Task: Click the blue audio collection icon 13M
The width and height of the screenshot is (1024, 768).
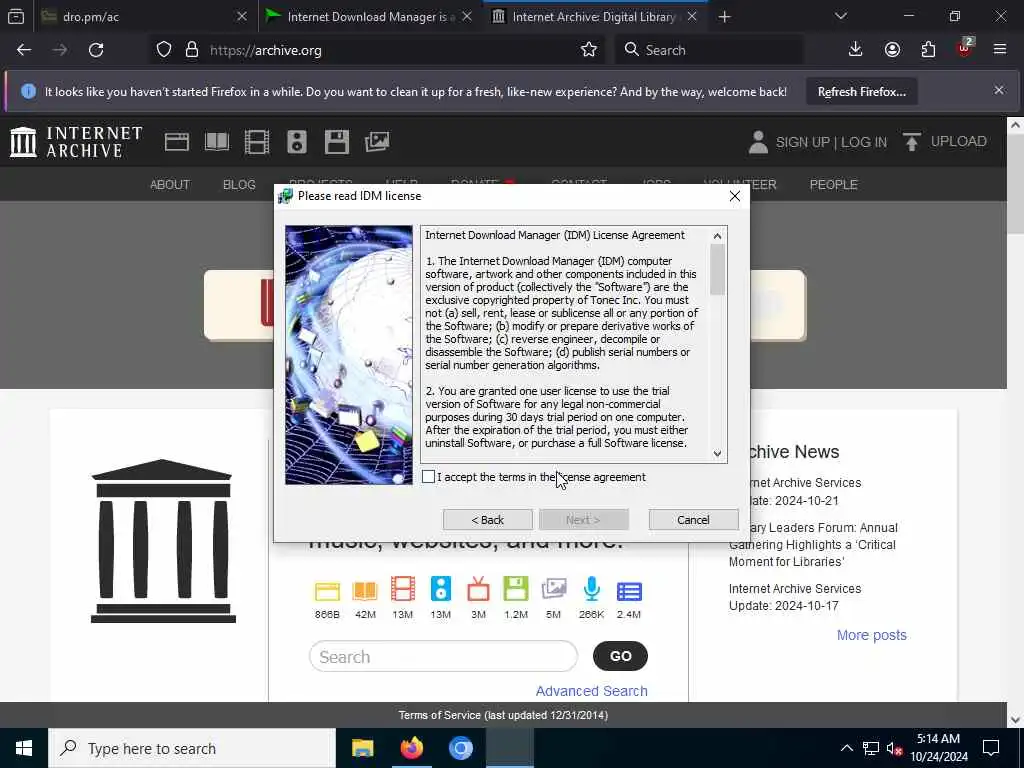Action: click(x=441, y=589)
